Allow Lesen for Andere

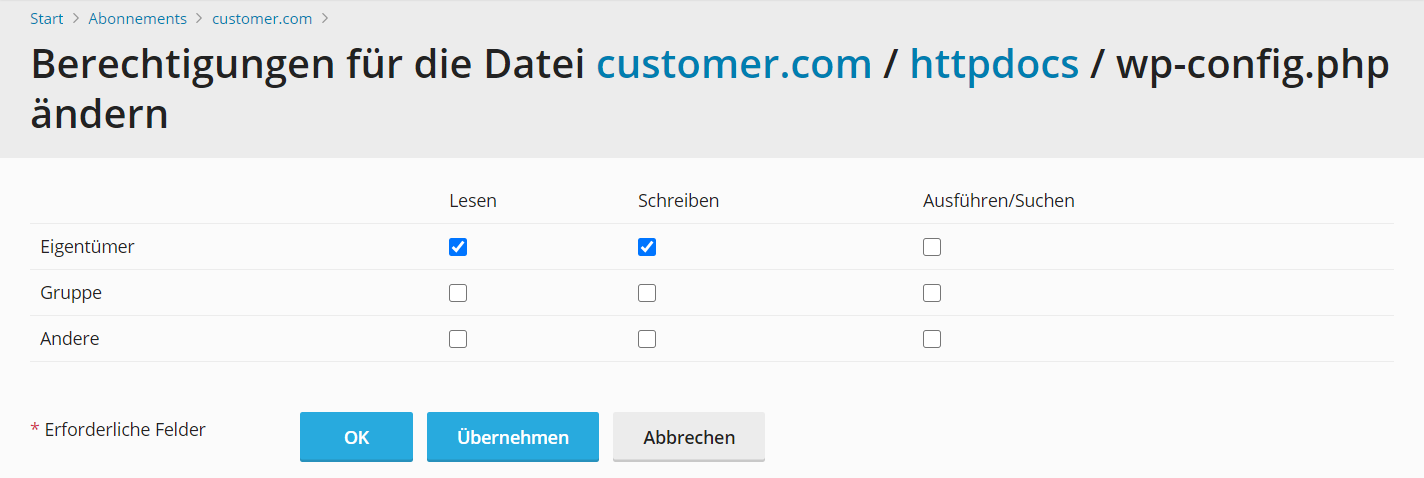coord(458,339)
